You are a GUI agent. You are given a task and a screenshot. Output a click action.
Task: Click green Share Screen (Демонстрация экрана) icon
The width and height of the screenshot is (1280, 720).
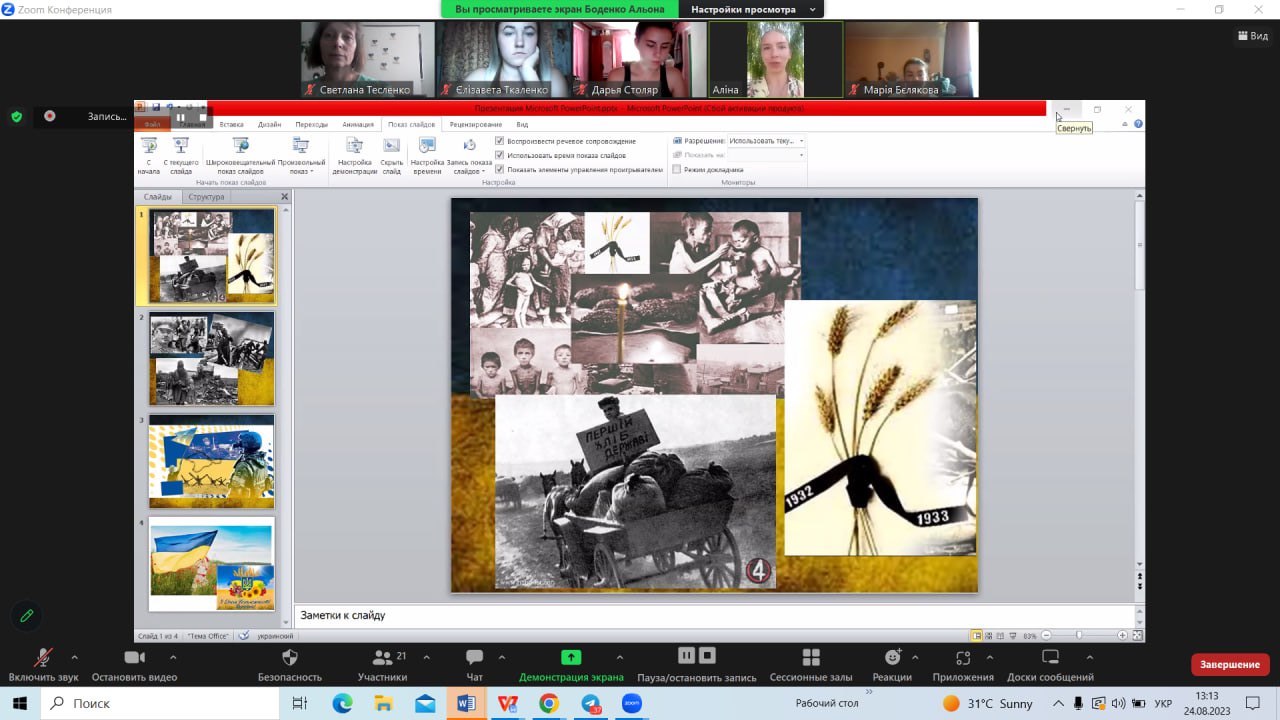click(x=571, y=657)
